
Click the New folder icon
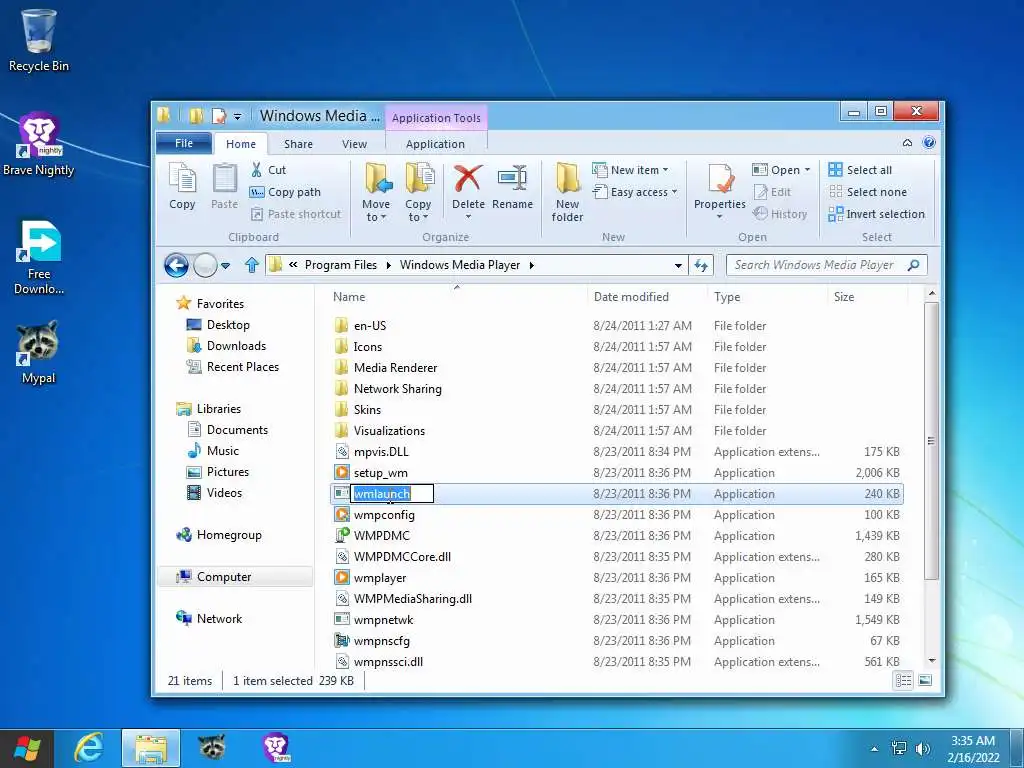pyautogui.click(x=568, y=178)
